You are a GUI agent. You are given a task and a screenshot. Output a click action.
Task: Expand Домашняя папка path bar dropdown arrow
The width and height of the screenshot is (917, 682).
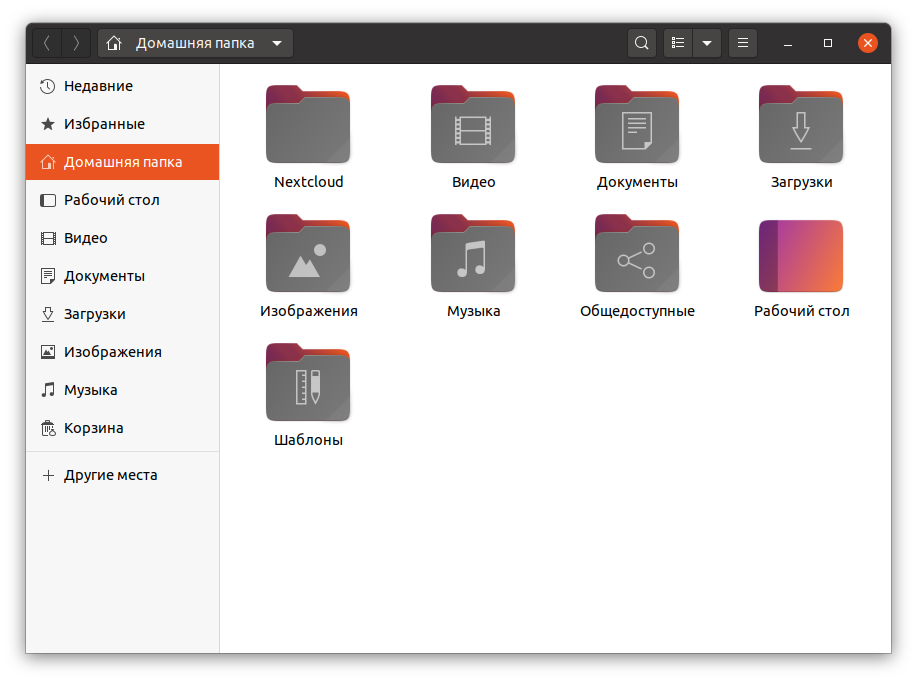coord(277,43)
